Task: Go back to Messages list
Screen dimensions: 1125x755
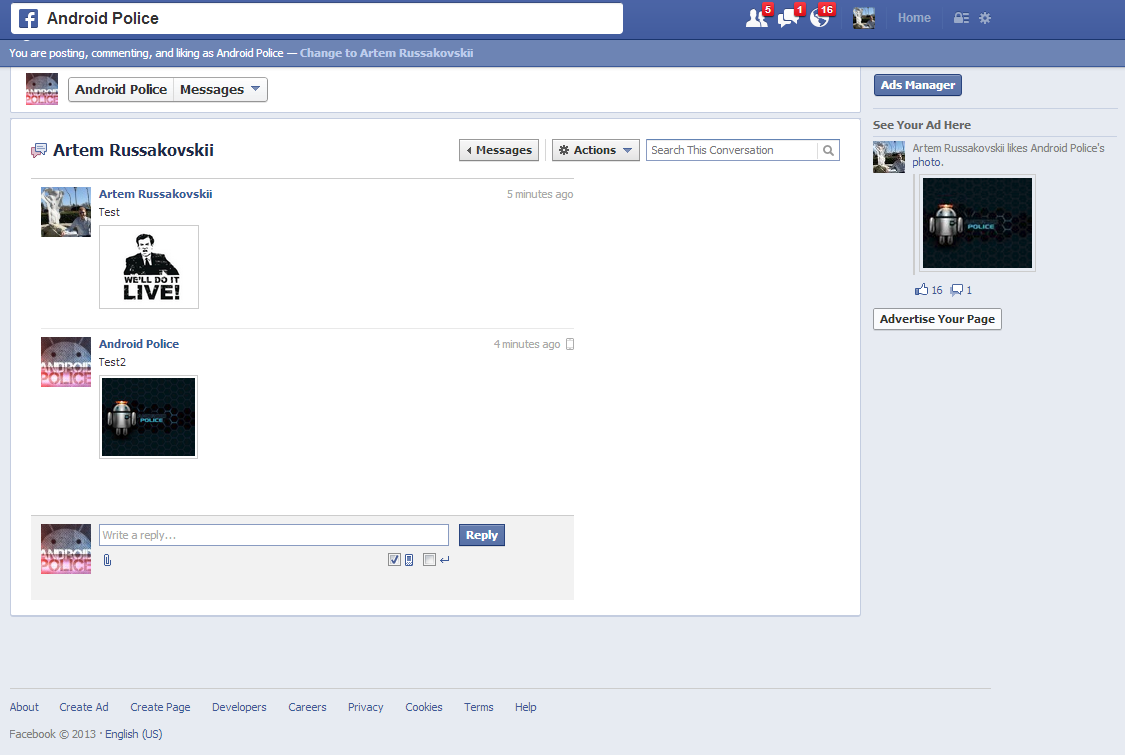Action: (x=499, y=150)
